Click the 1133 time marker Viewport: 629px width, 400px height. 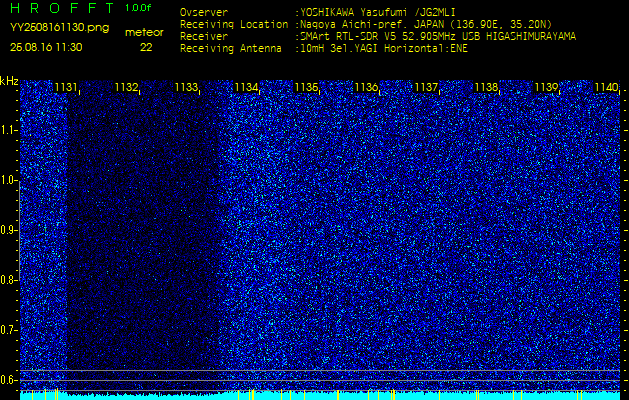(186, 87)
